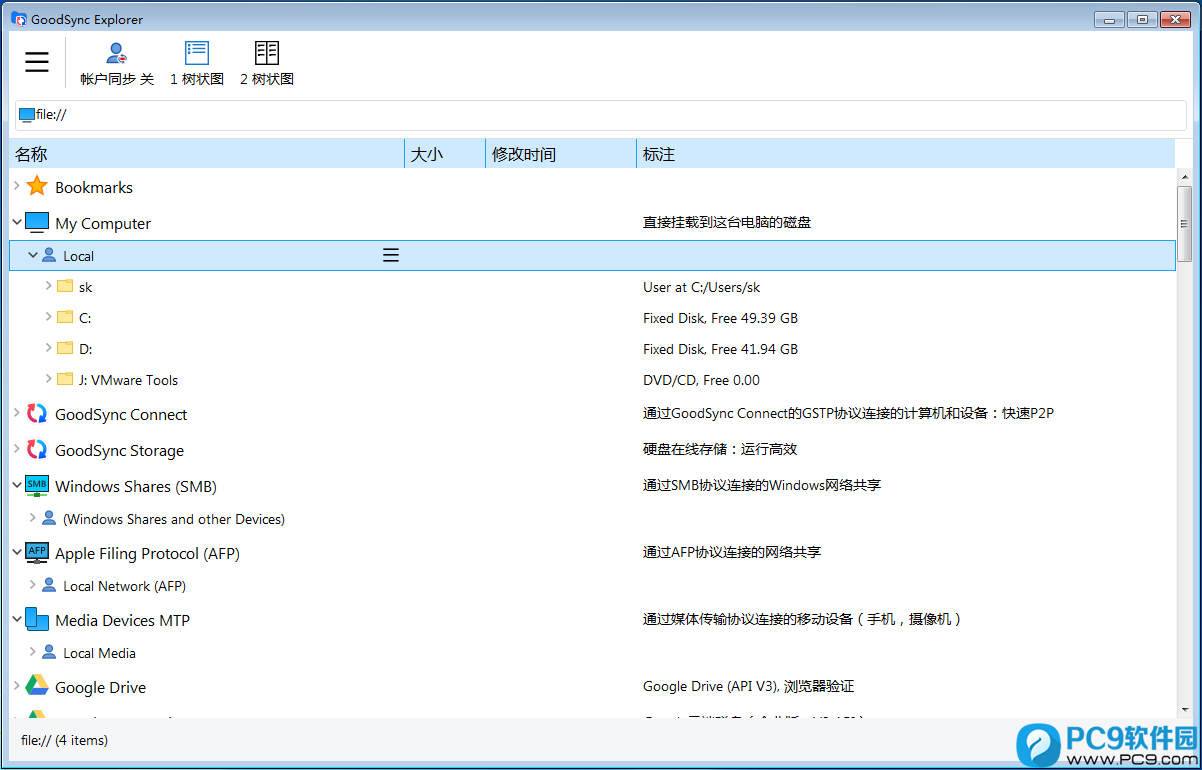Screen dimensions: 1202x770
Task: Sort by the 名称 column header
Action: (x=207, y=154)
